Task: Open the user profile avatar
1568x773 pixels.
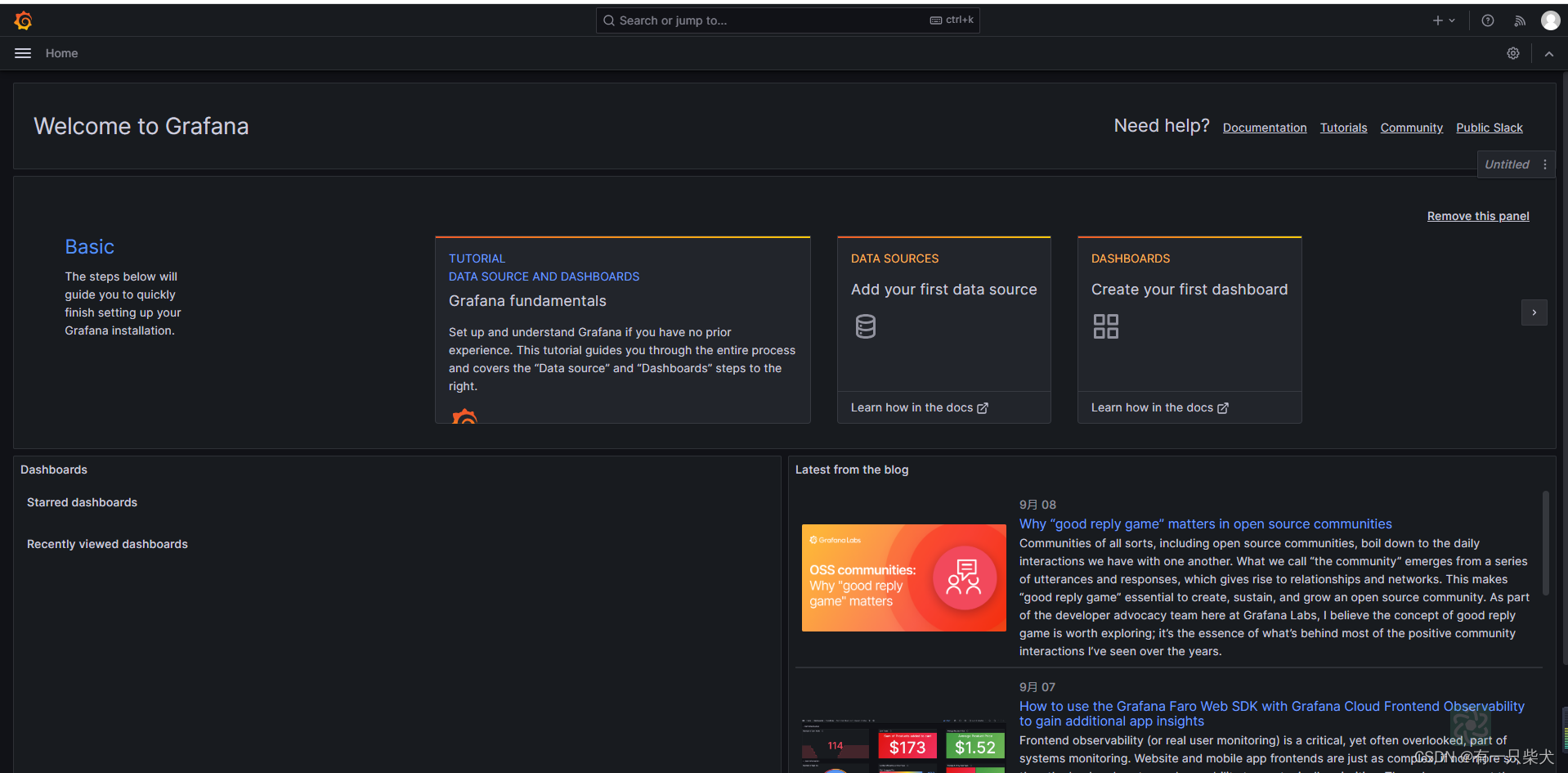Action: pos(1550,20)
